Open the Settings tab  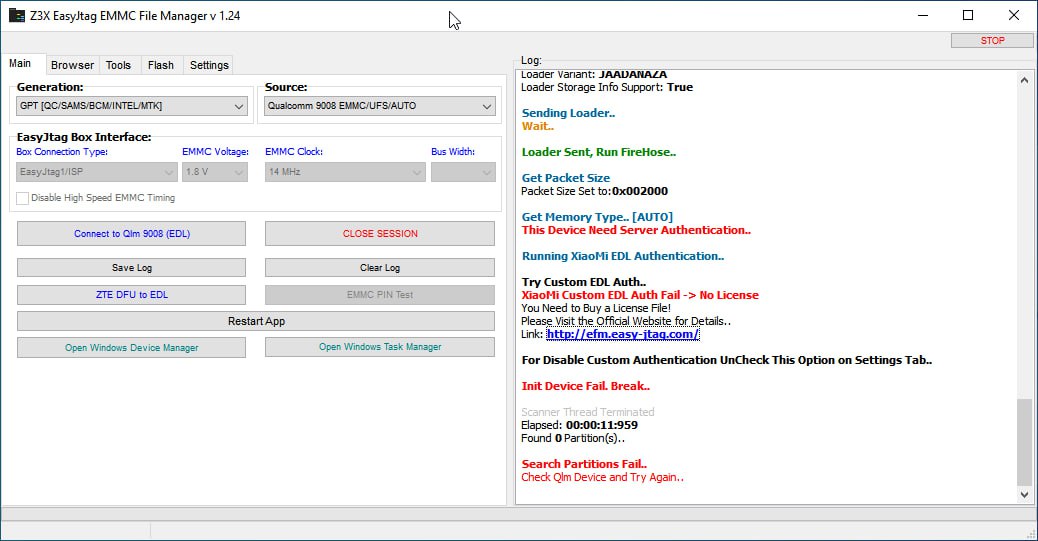coord(209,65)
